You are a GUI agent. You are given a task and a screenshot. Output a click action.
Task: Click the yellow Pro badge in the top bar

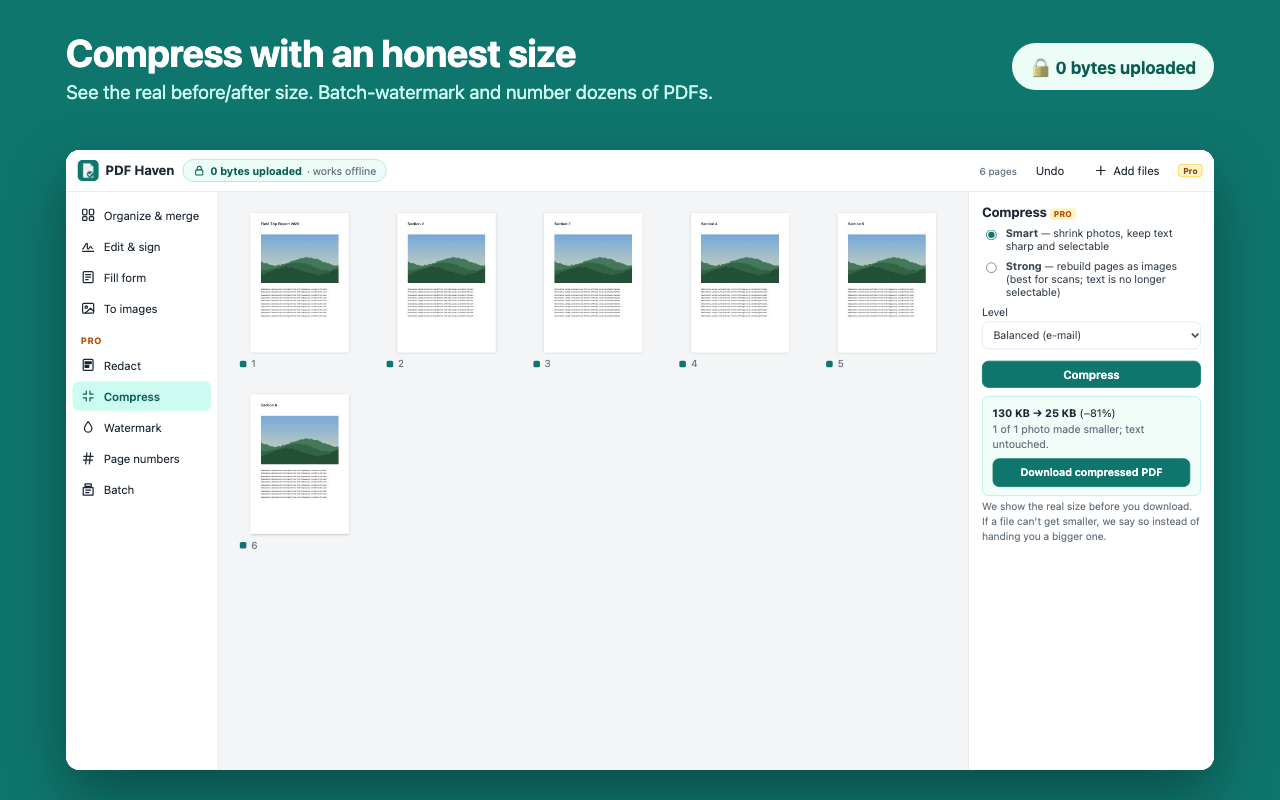[1190, 171]
